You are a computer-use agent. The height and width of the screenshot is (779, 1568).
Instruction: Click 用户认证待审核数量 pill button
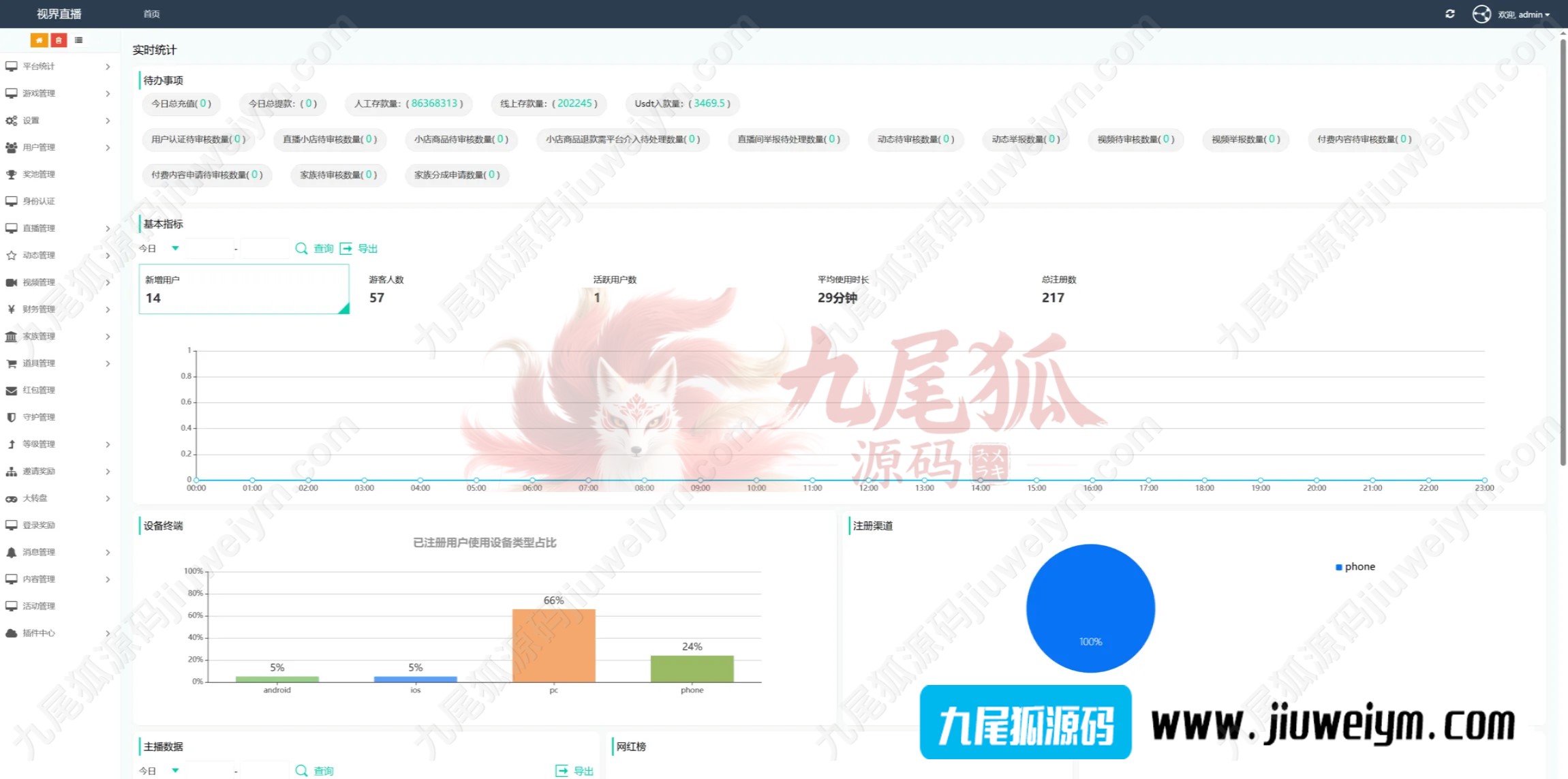pos(198,139)
